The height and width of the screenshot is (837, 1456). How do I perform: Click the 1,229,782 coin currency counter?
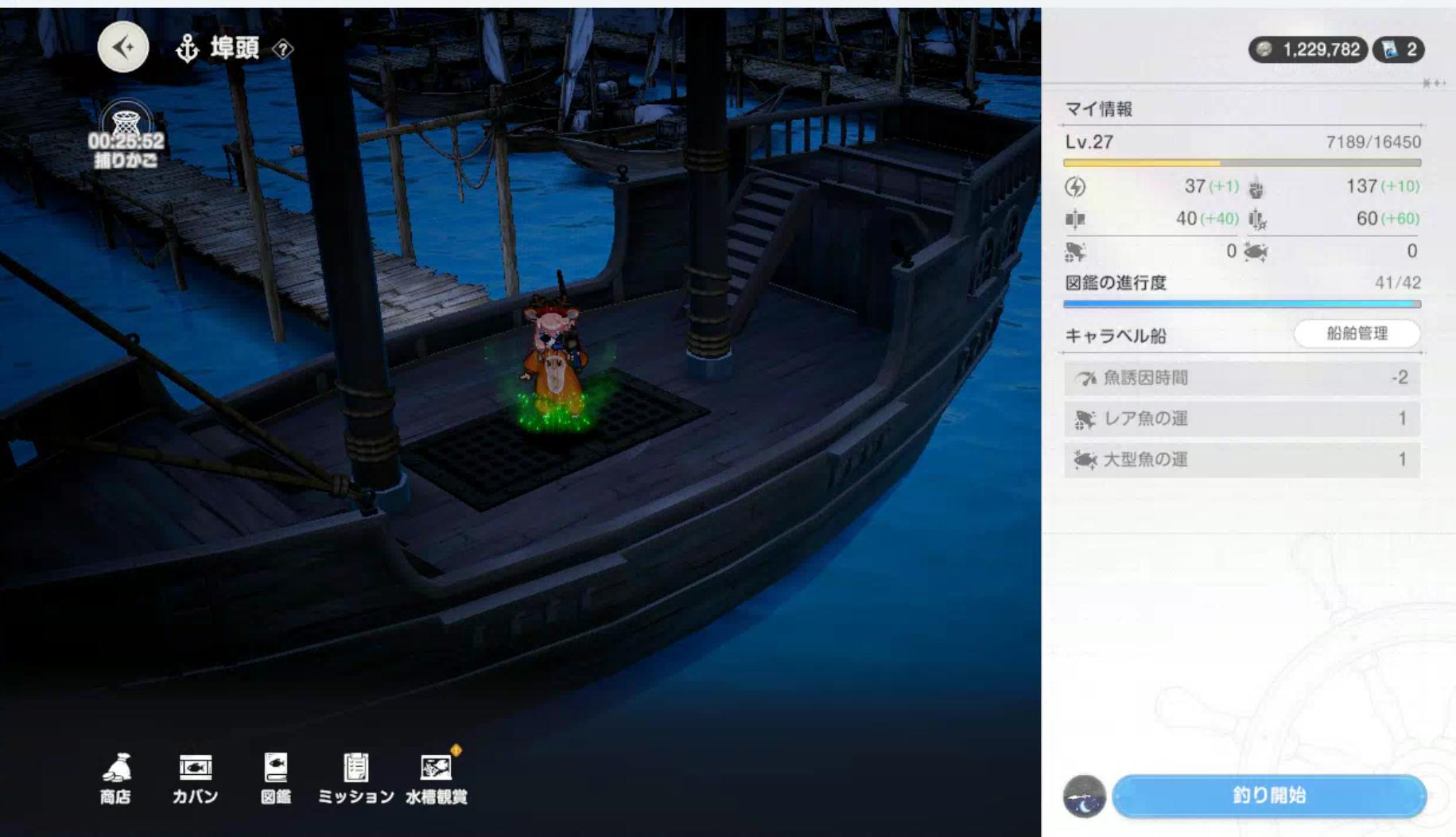tap(1308, 50)
